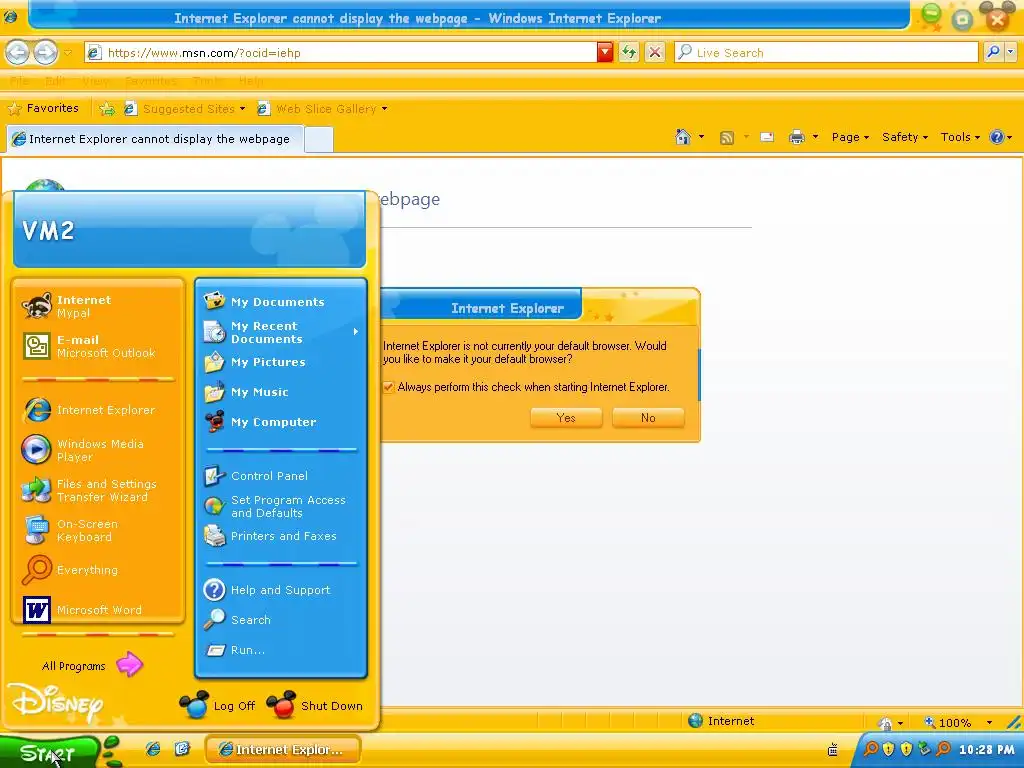The width and height of the screenshot is (1024, 768).
Task: Click No in default browser dialog
Action: tap(648, 418)
